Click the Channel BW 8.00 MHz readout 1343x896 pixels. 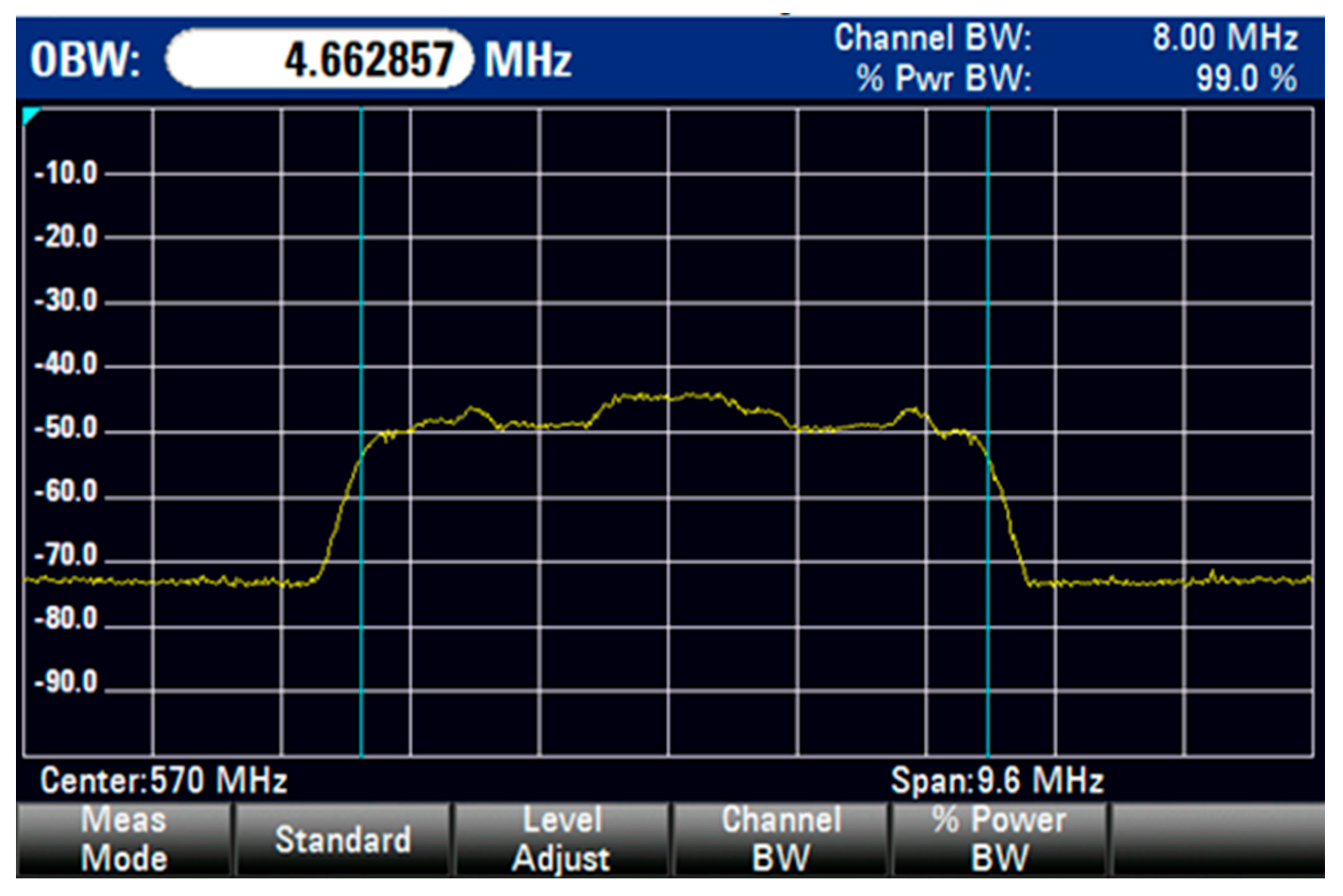(x=1225, y=38)
